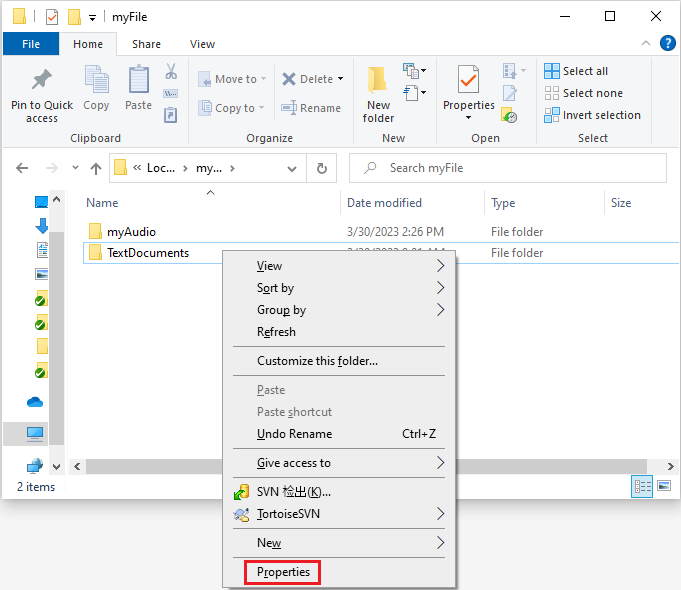Click the Desktop icon in sidebar

click(x=41, y=202)
